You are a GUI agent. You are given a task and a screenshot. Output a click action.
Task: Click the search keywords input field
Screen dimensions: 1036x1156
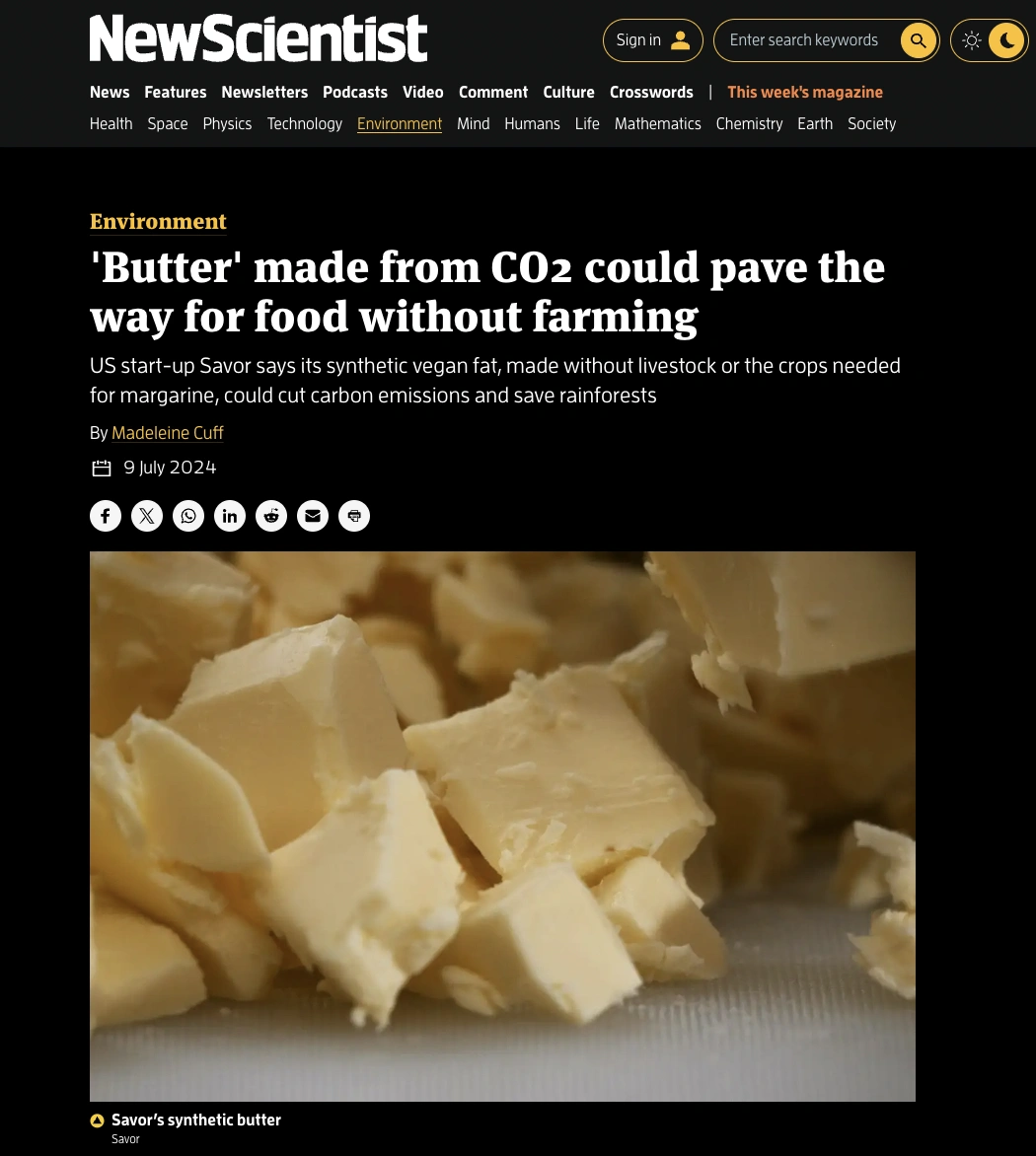pos(807,39)
